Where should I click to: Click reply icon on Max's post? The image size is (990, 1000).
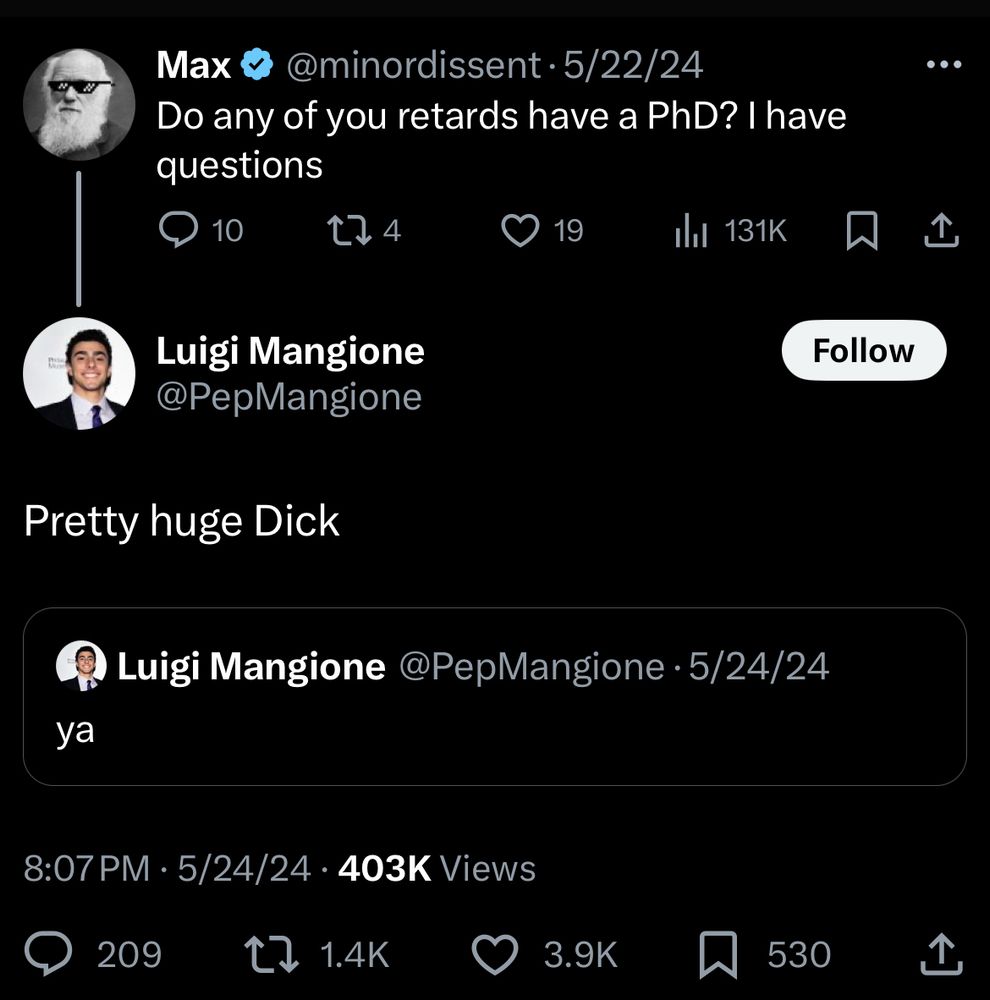[179, 232]
